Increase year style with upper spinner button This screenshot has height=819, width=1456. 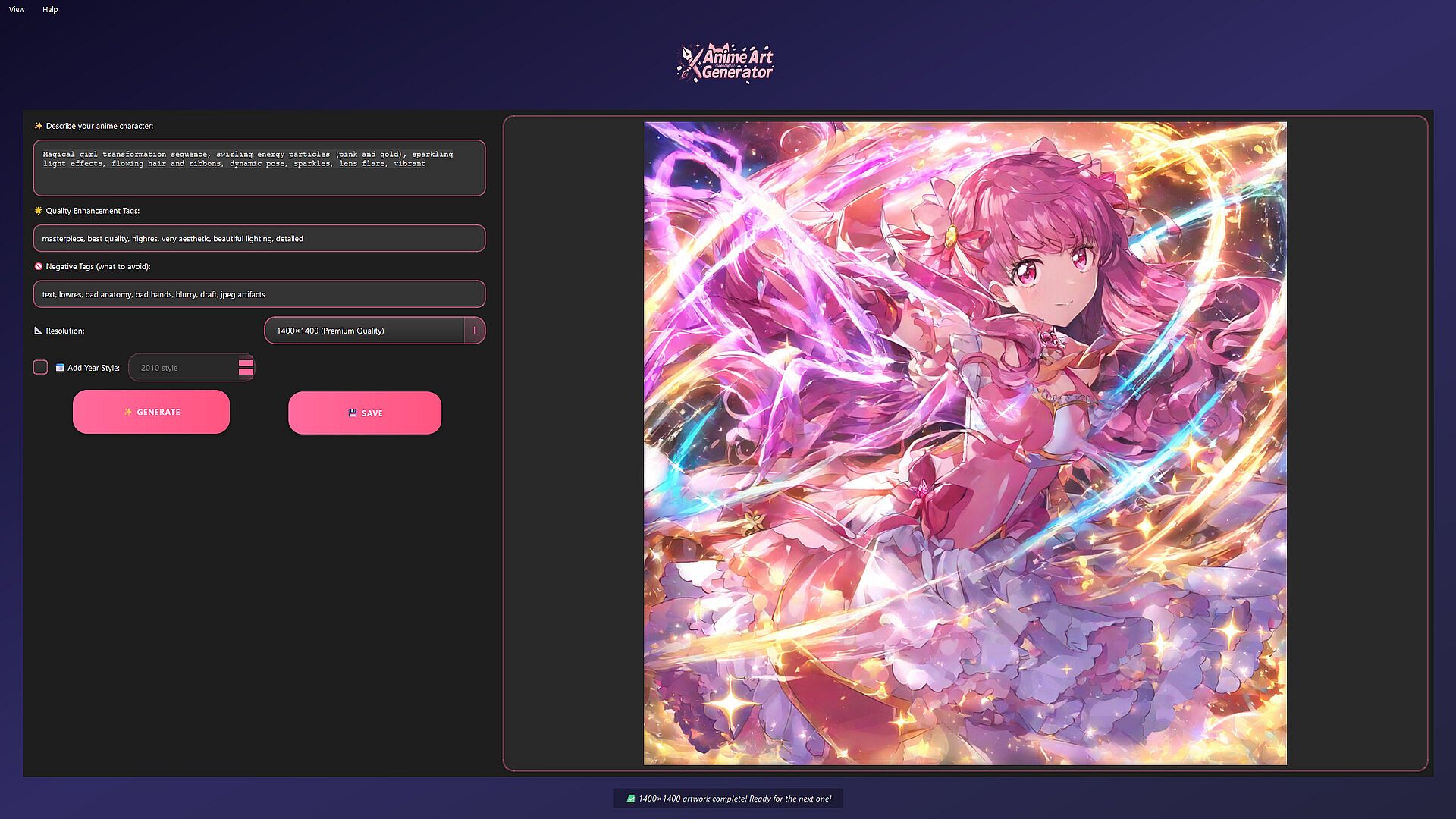(x=246, y=363)
